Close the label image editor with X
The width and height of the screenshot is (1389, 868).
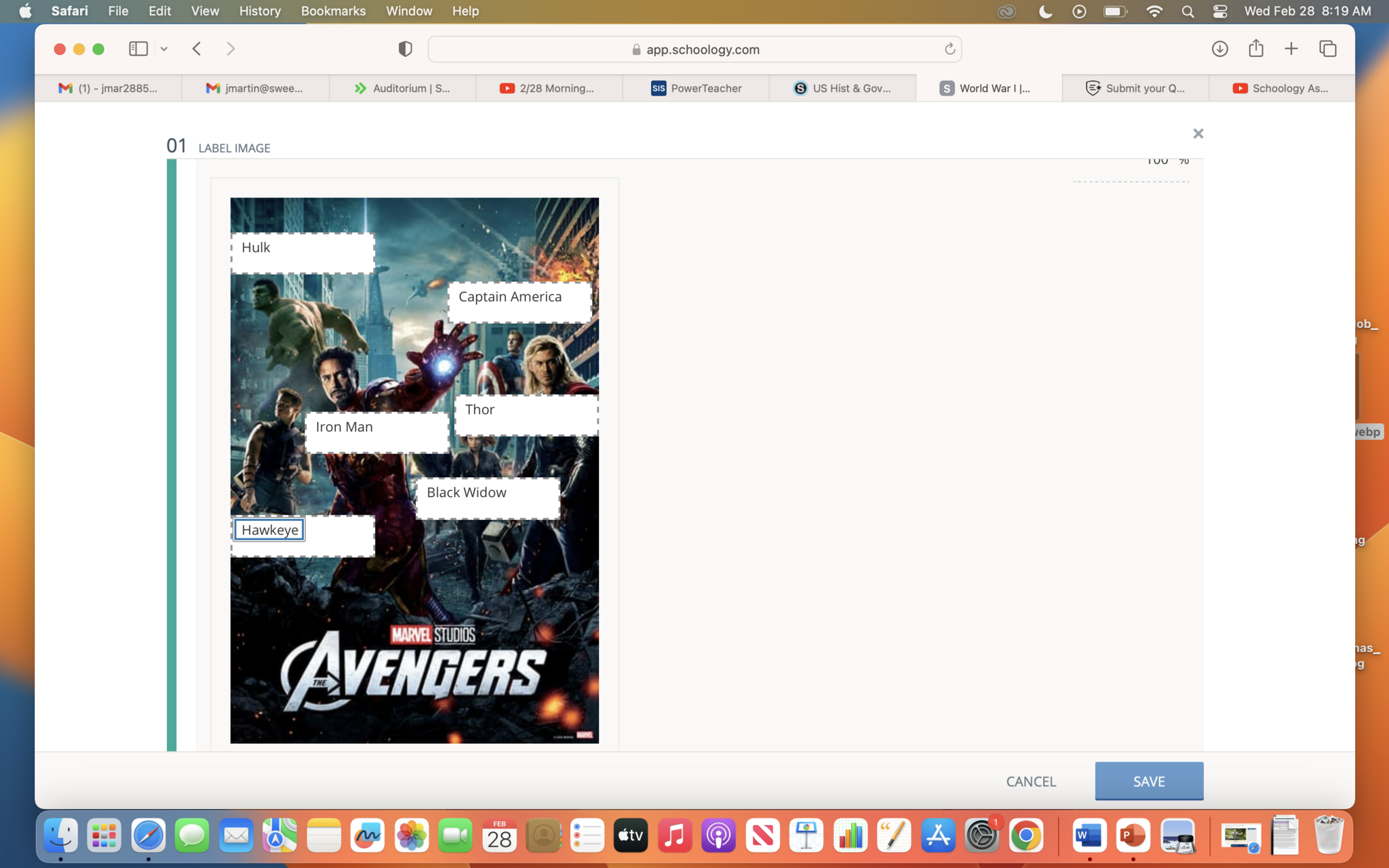[x=1198, y=134]
